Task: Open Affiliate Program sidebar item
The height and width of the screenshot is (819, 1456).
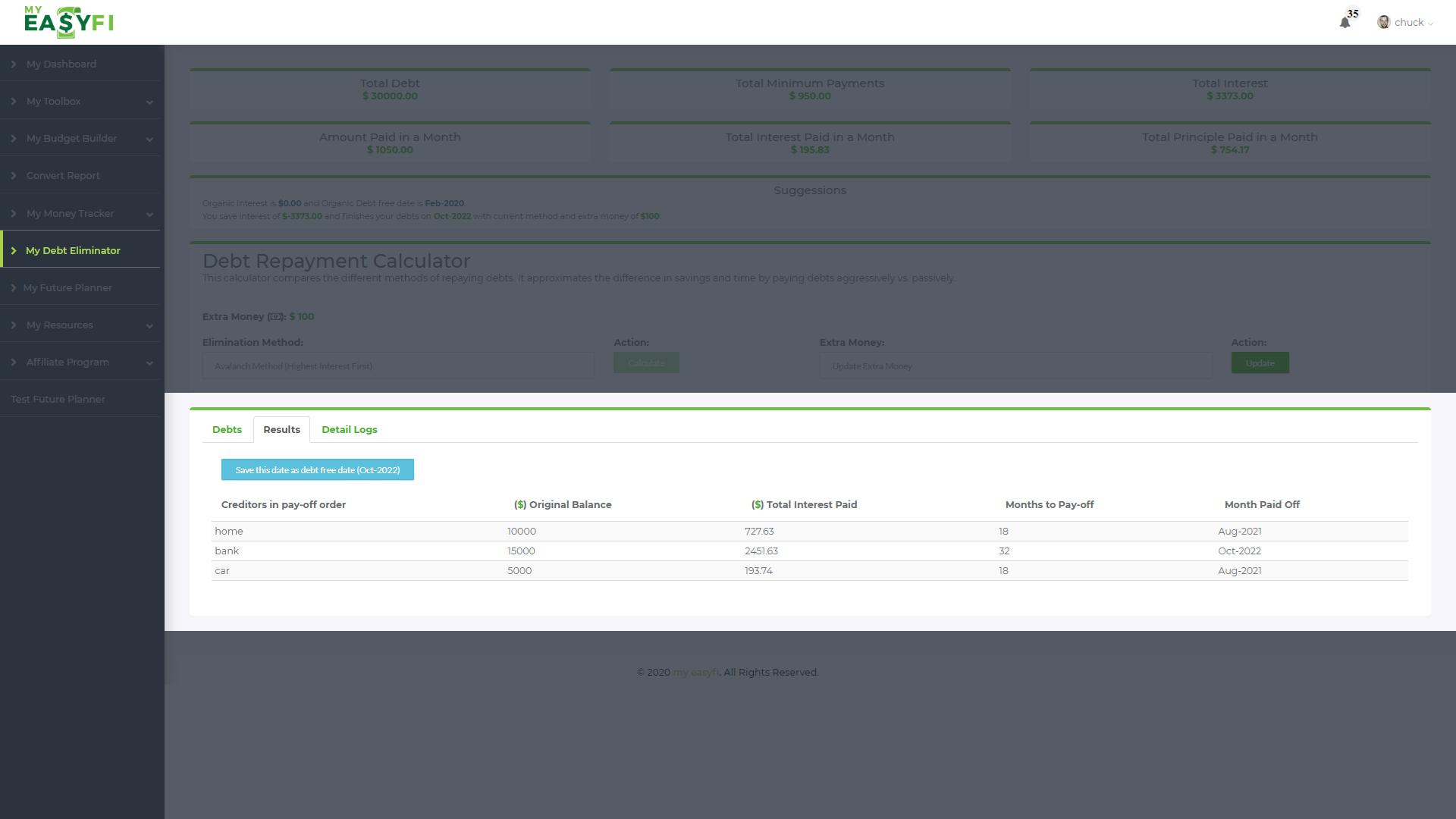Action: [67, 362]
